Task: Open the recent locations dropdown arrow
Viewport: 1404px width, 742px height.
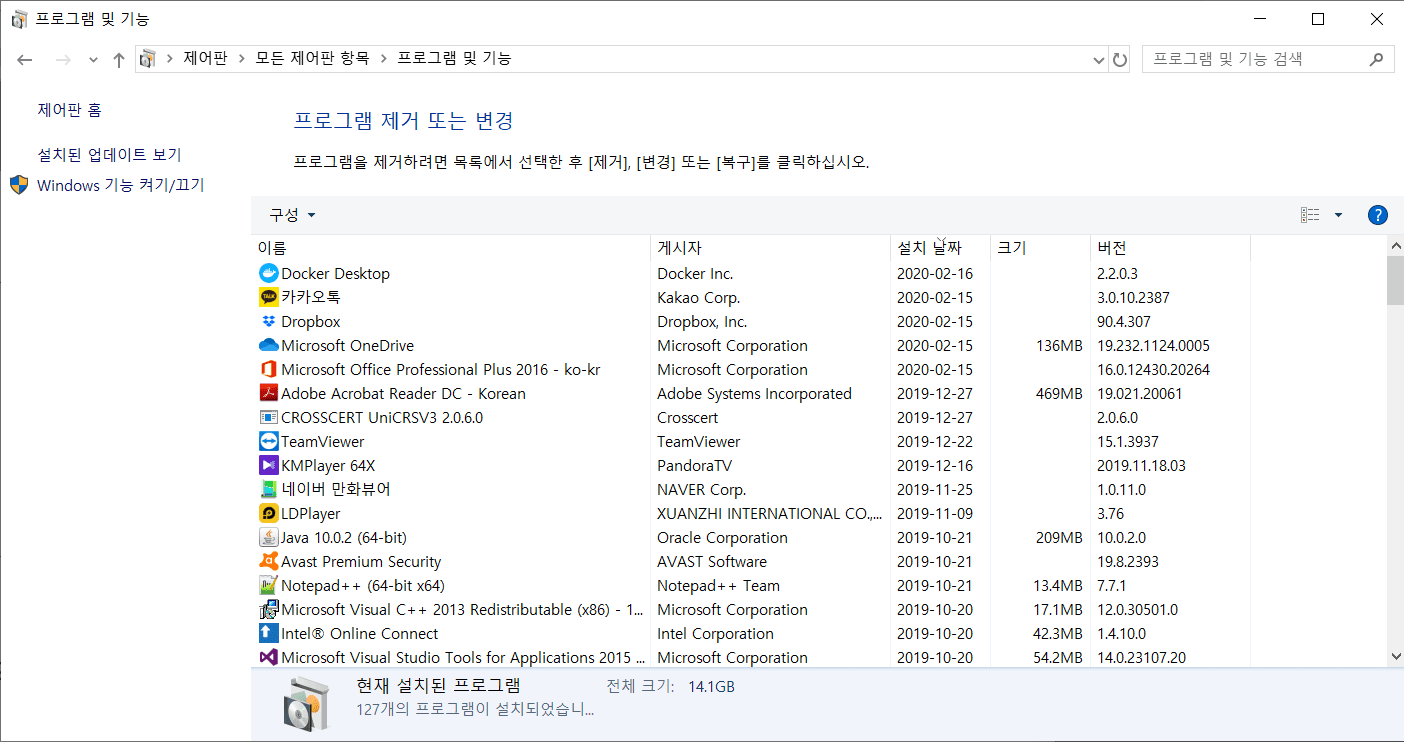Action: point(93,59)
